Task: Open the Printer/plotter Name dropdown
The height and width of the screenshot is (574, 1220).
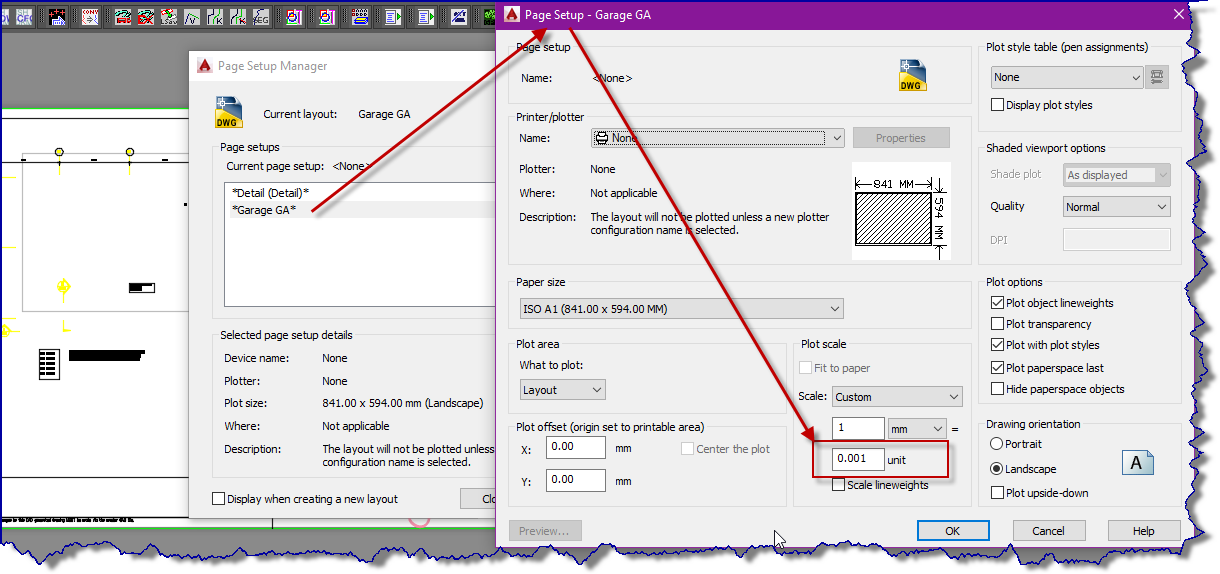Action: point(716,138)
